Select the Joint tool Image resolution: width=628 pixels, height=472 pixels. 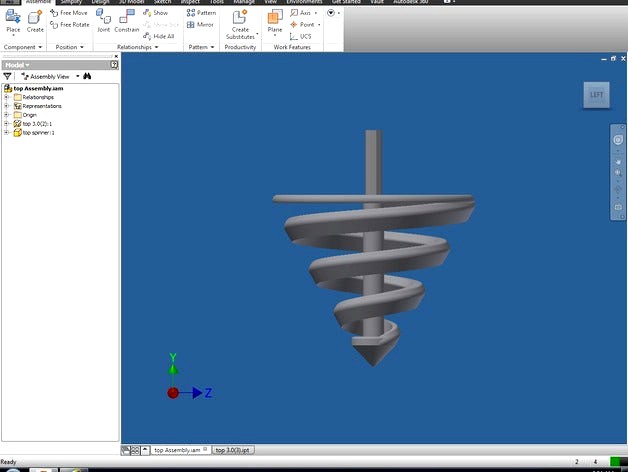tap(103, 18)
